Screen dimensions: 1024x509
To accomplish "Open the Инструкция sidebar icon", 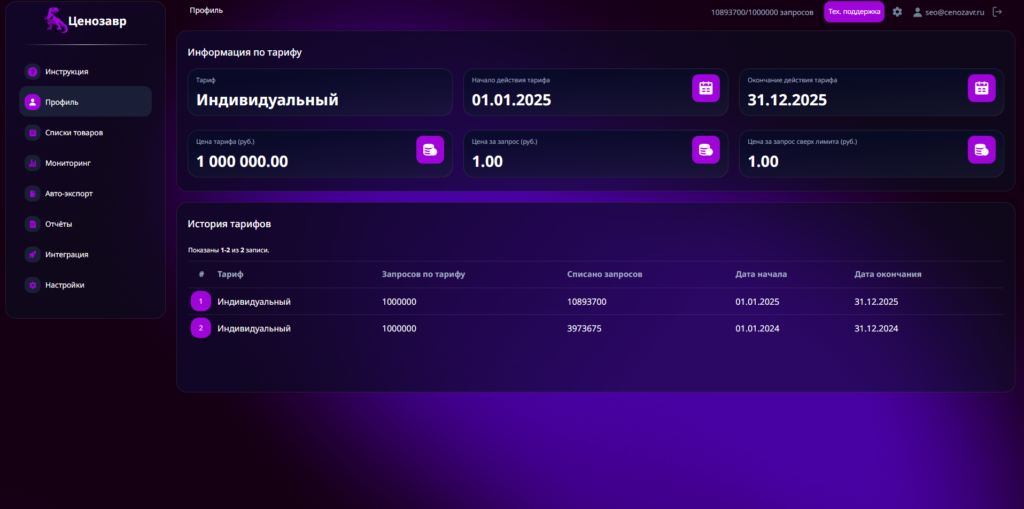I will coord(32,72).
